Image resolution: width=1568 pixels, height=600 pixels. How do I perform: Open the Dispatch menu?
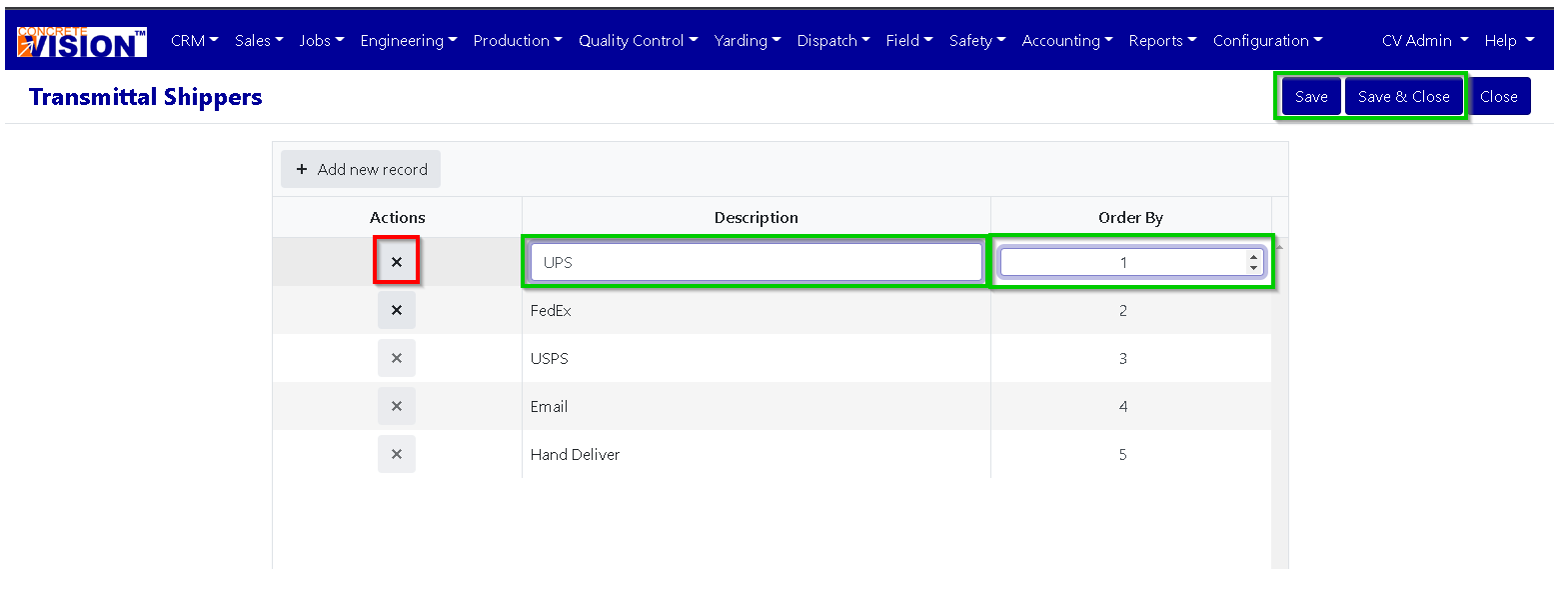pos(833,41)
